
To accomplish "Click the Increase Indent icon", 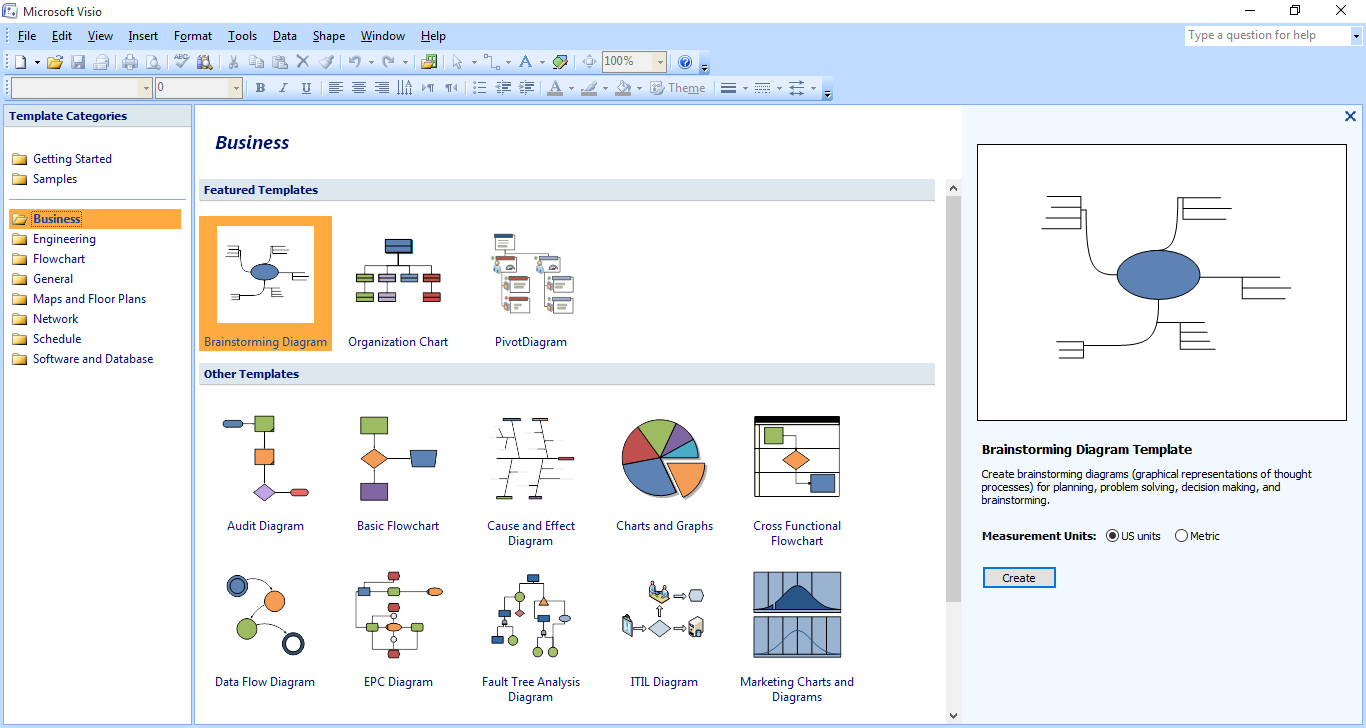I will point(526,88).
